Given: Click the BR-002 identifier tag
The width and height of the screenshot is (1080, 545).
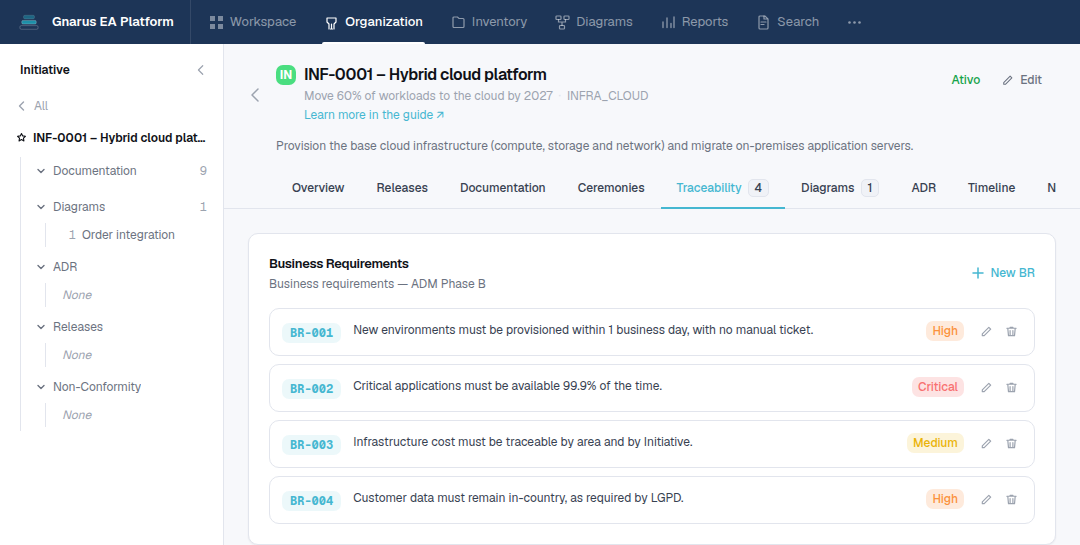Looking at the screenshot, I should tap(311, 388).
